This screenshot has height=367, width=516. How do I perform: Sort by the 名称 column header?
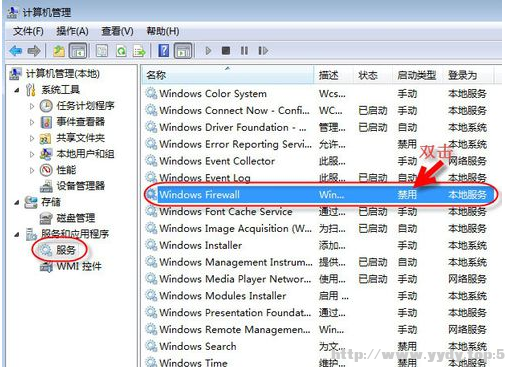coord(228,75)
